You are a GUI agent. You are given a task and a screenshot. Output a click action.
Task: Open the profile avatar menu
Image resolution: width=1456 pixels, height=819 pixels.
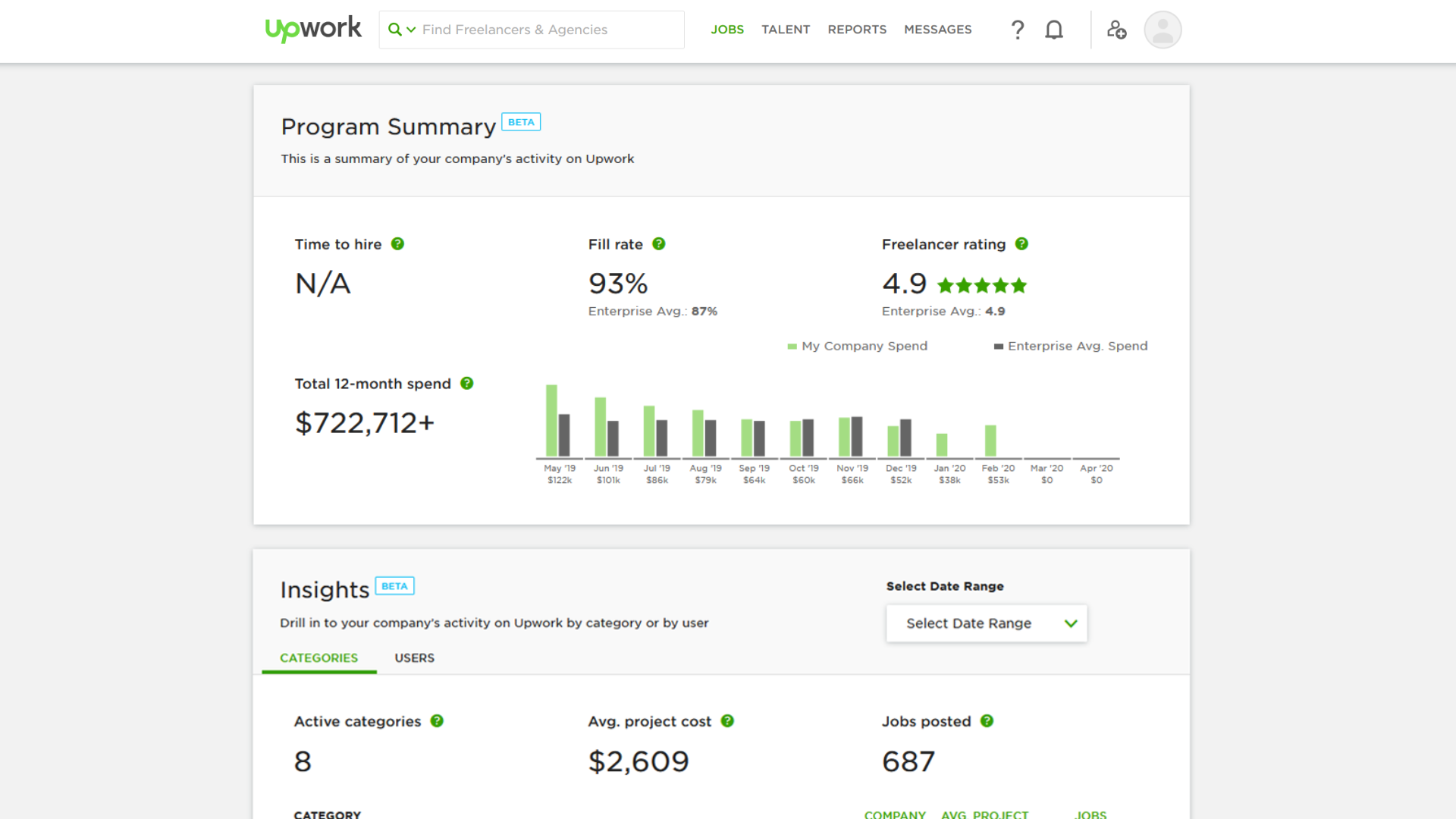pos(1162,30)
